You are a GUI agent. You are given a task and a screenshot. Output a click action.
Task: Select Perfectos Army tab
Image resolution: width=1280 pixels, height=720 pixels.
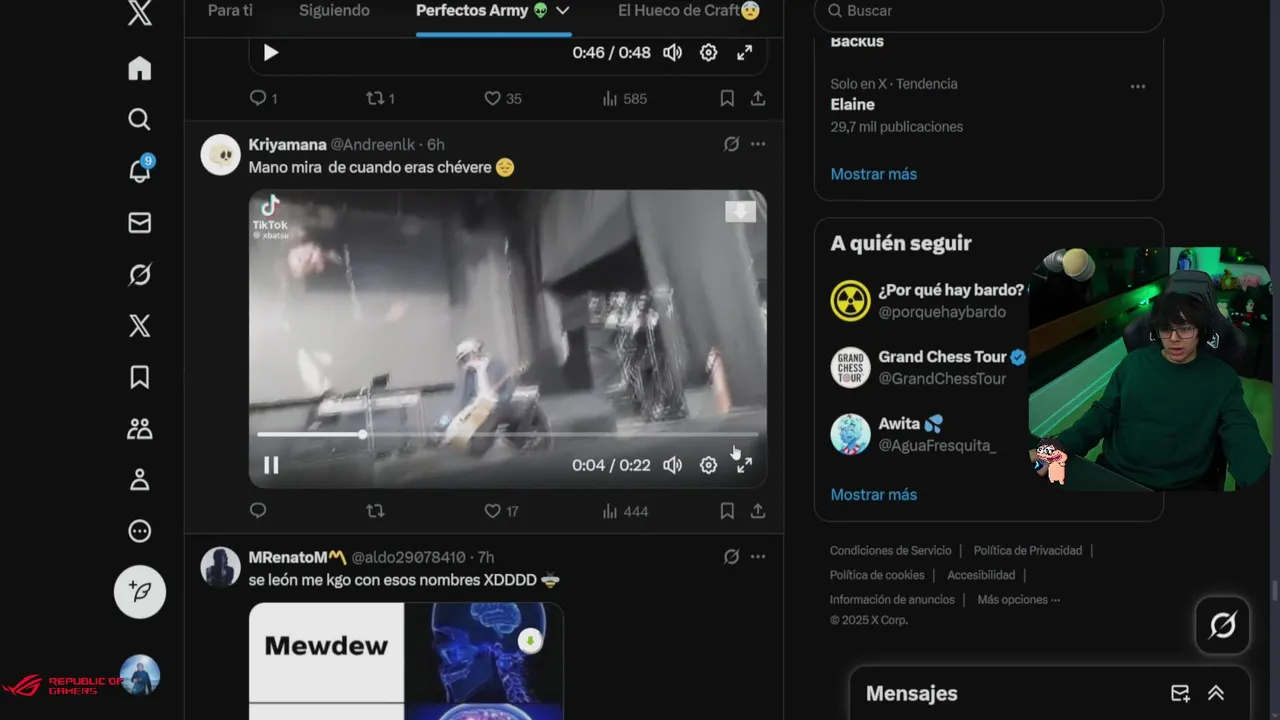(x=482, y=10)
